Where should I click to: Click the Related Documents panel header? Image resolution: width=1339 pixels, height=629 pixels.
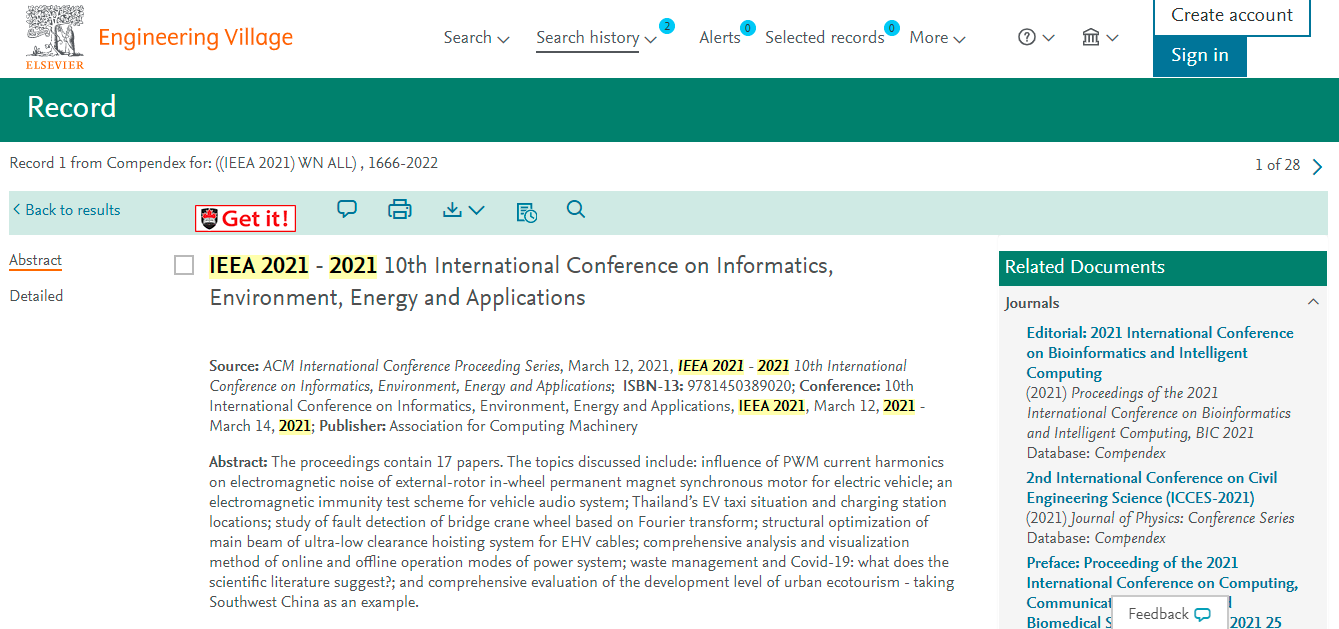[x=1163, y=267]
